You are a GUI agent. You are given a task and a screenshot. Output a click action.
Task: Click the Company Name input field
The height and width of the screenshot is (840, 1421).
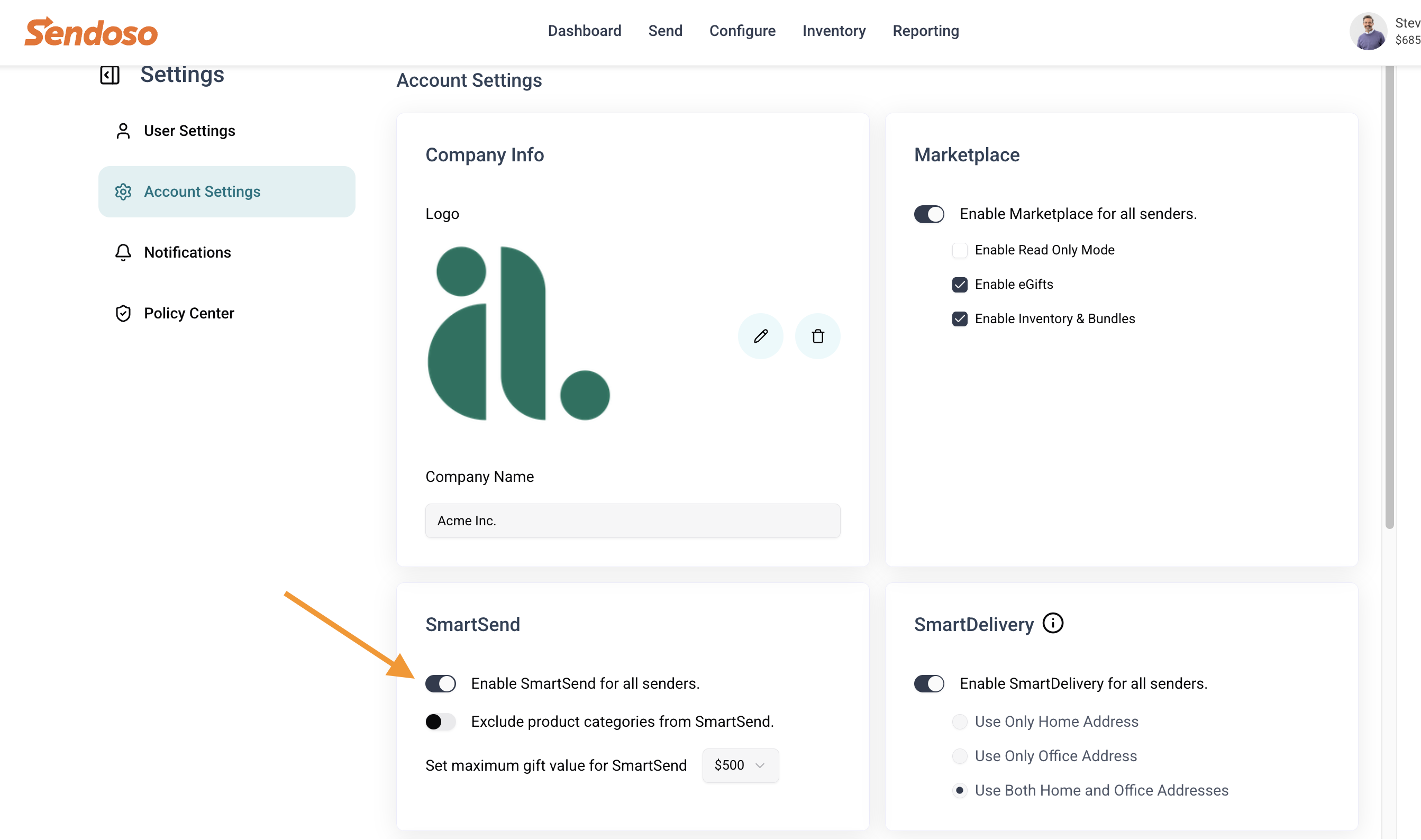click(632, 521)
